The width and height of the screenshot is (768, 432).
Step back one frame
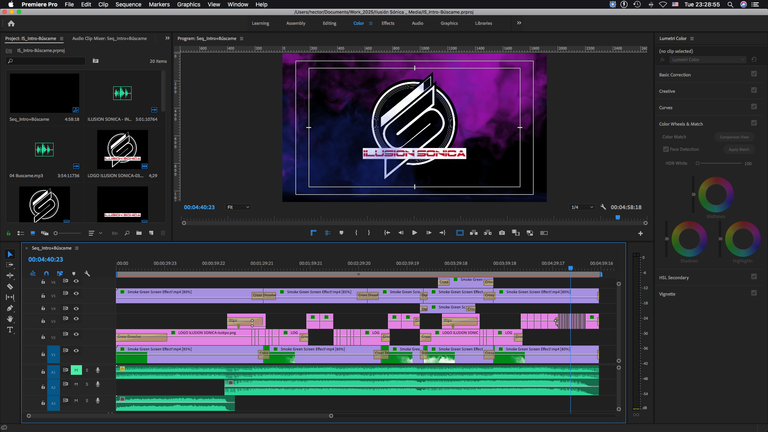401,233
